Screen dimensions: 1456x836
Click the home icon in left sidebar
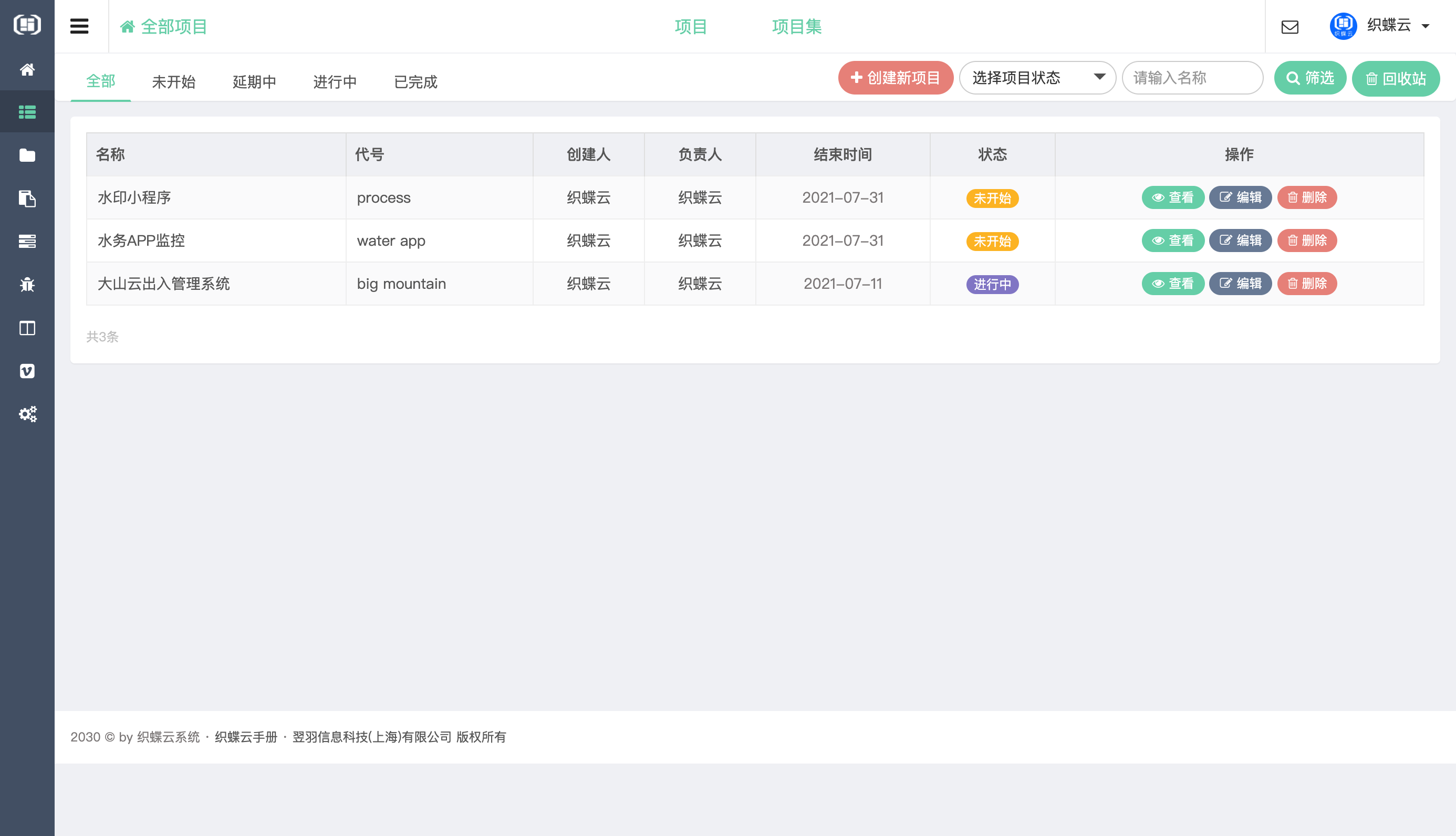coord(27,69)
